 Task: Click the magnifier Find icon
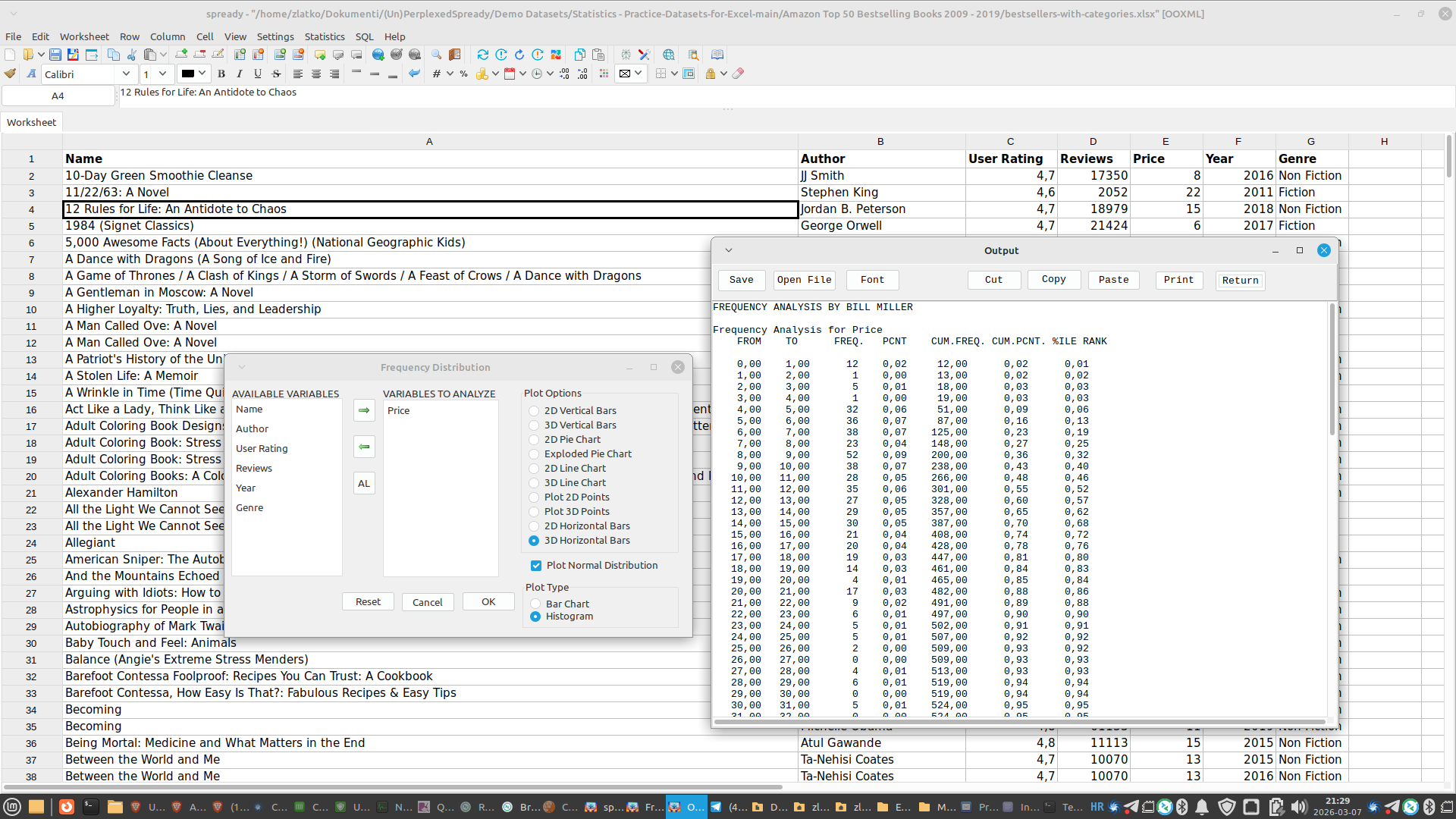click(436, 55)
